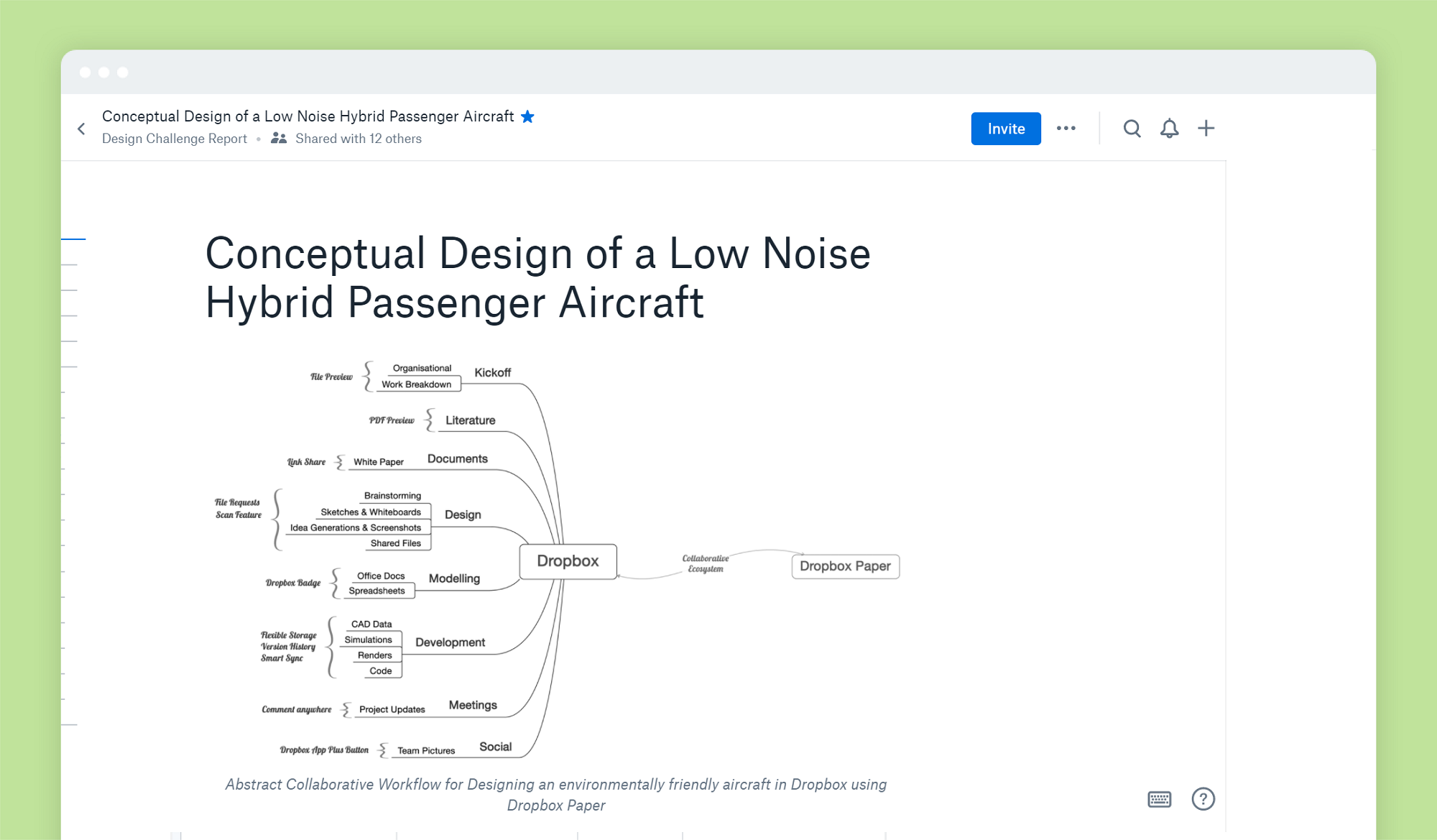Click the mind map diagram image

tap(556, 560)
